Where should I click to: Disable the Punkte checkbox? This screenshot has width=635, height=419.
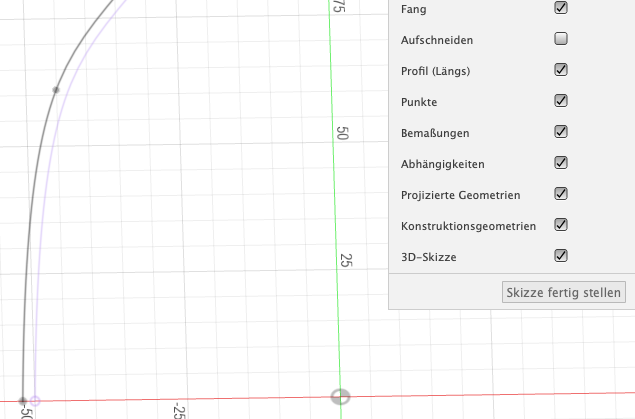[561, 101]
